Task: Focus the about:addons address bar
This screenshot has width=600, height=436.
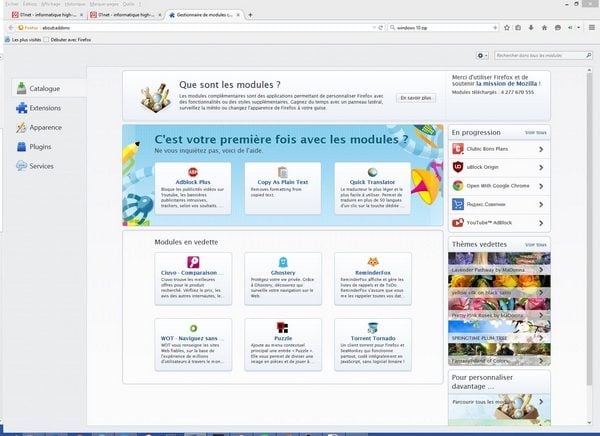Action: 199,28
